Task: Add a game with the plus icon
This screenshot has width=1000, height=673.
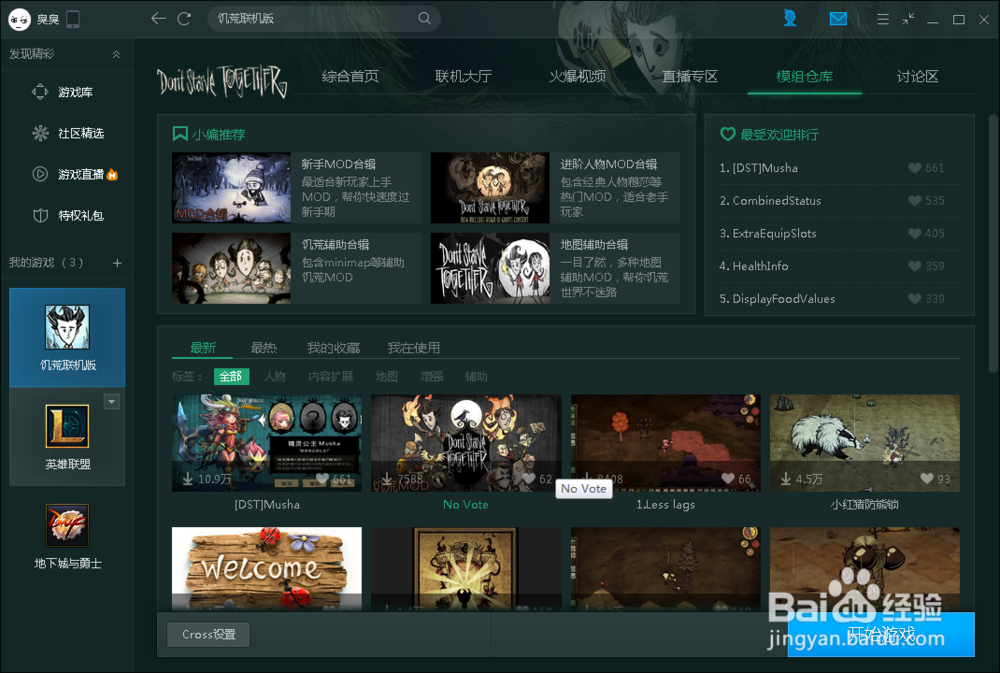Action: tap(117, 263)
